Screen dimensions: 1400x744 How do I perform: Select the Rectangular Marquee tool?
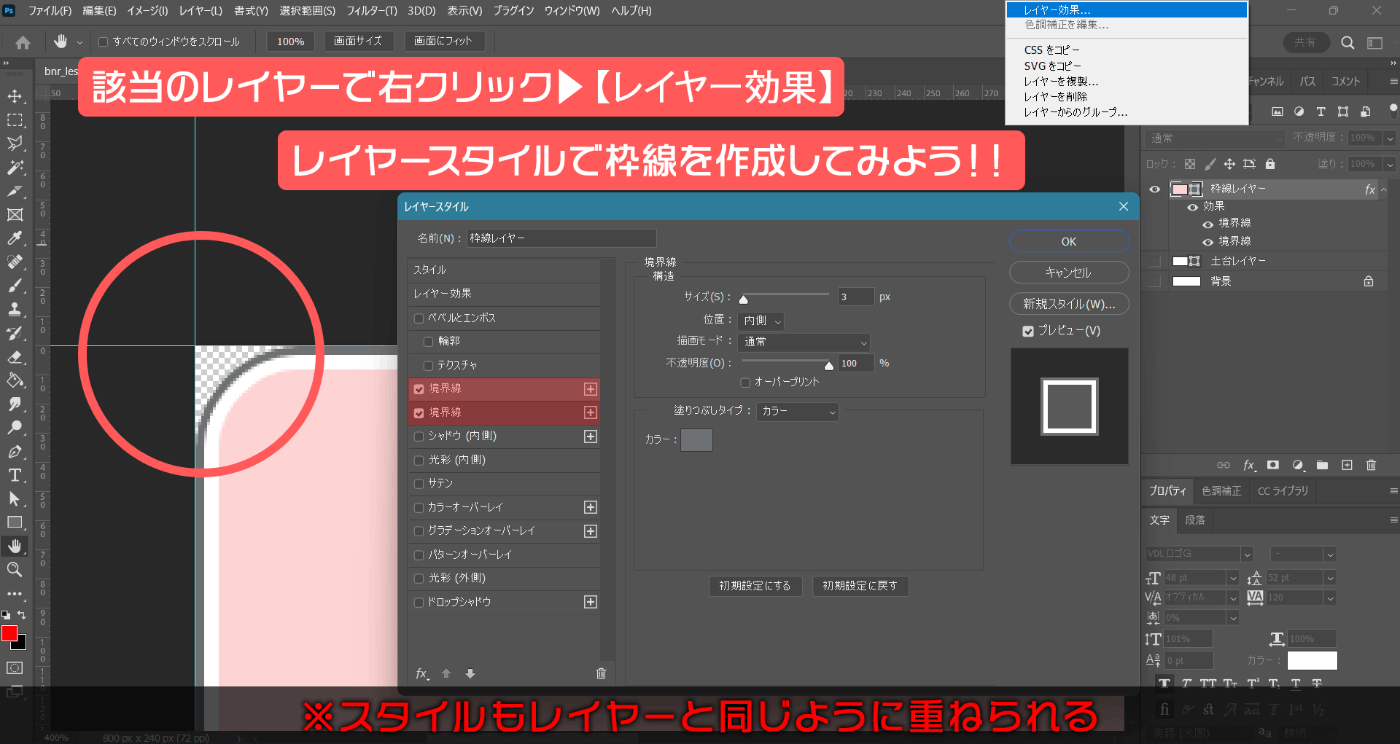[x=15, y=120]
